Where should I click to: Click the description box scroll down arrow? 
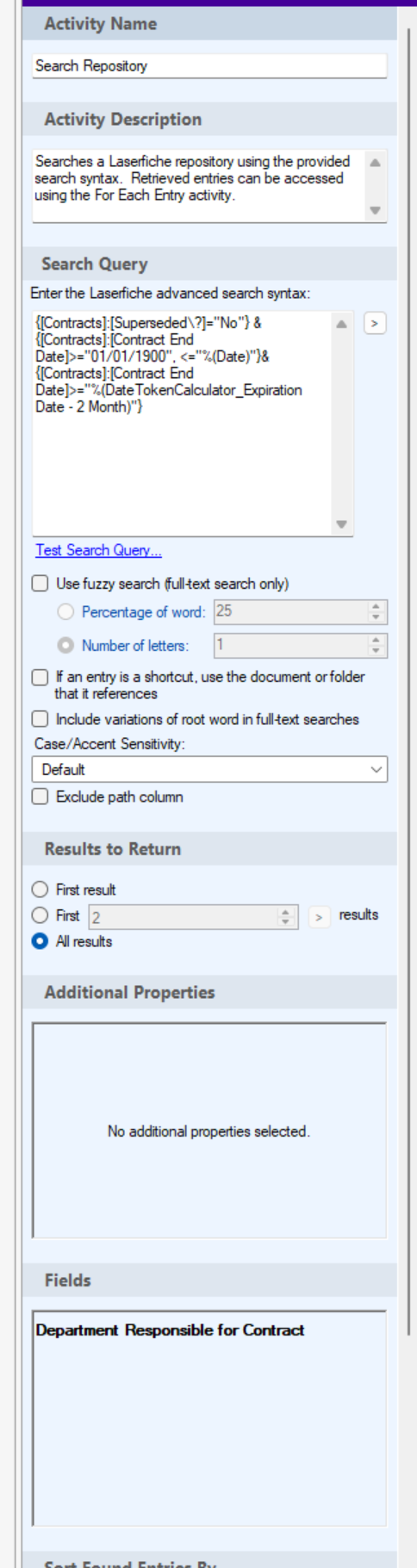coord(375,210)
